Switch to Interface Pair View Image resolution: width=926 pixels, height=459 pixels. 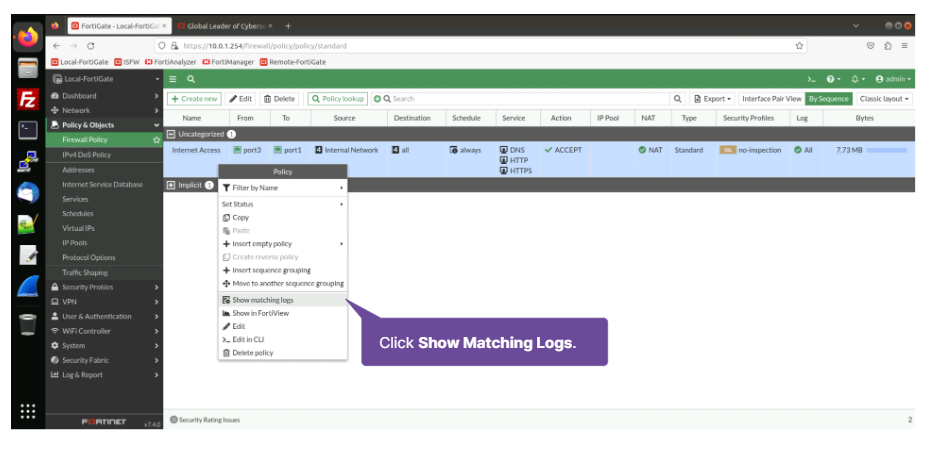coord(771,99)
